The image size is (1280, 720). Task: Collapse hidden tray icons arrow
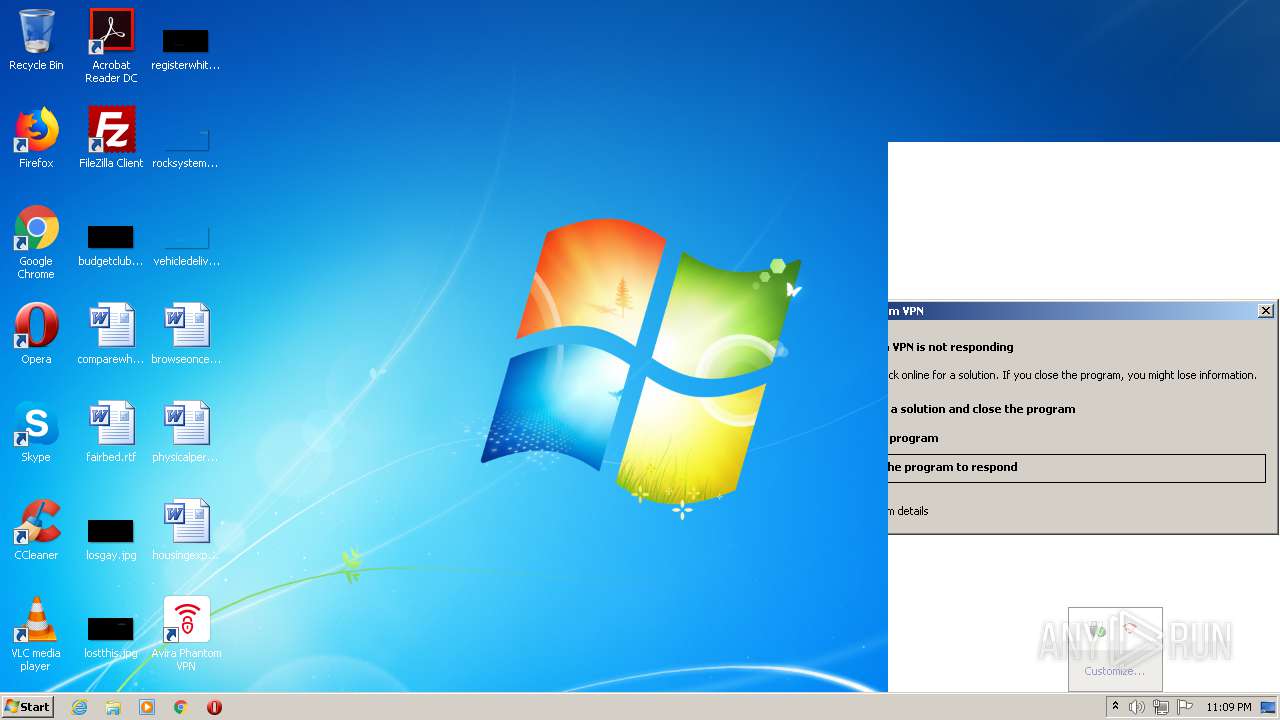1115,707
